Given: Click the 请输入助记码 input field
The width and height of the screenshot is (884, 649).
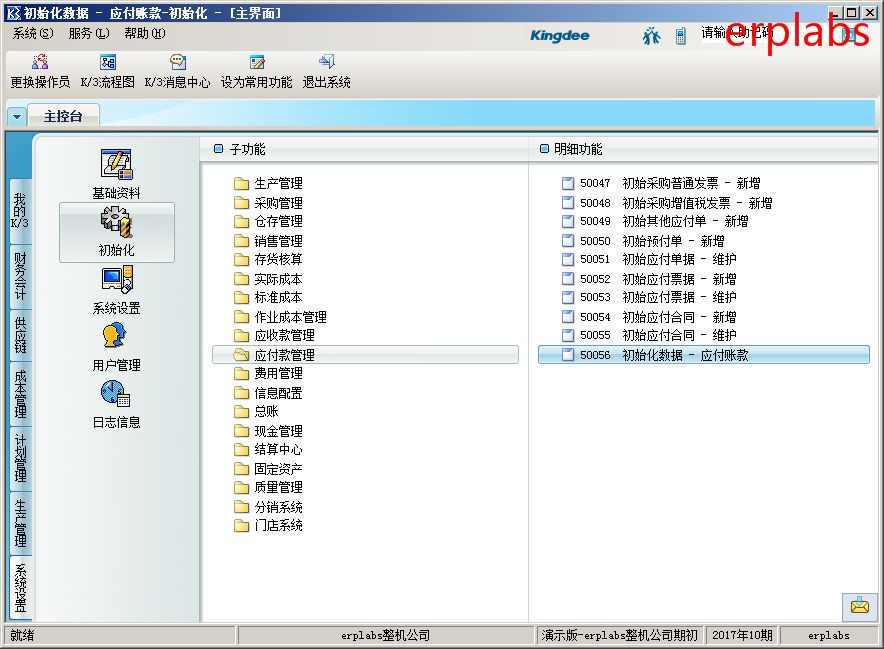Looking at the screenshot, I should point(770,34).
